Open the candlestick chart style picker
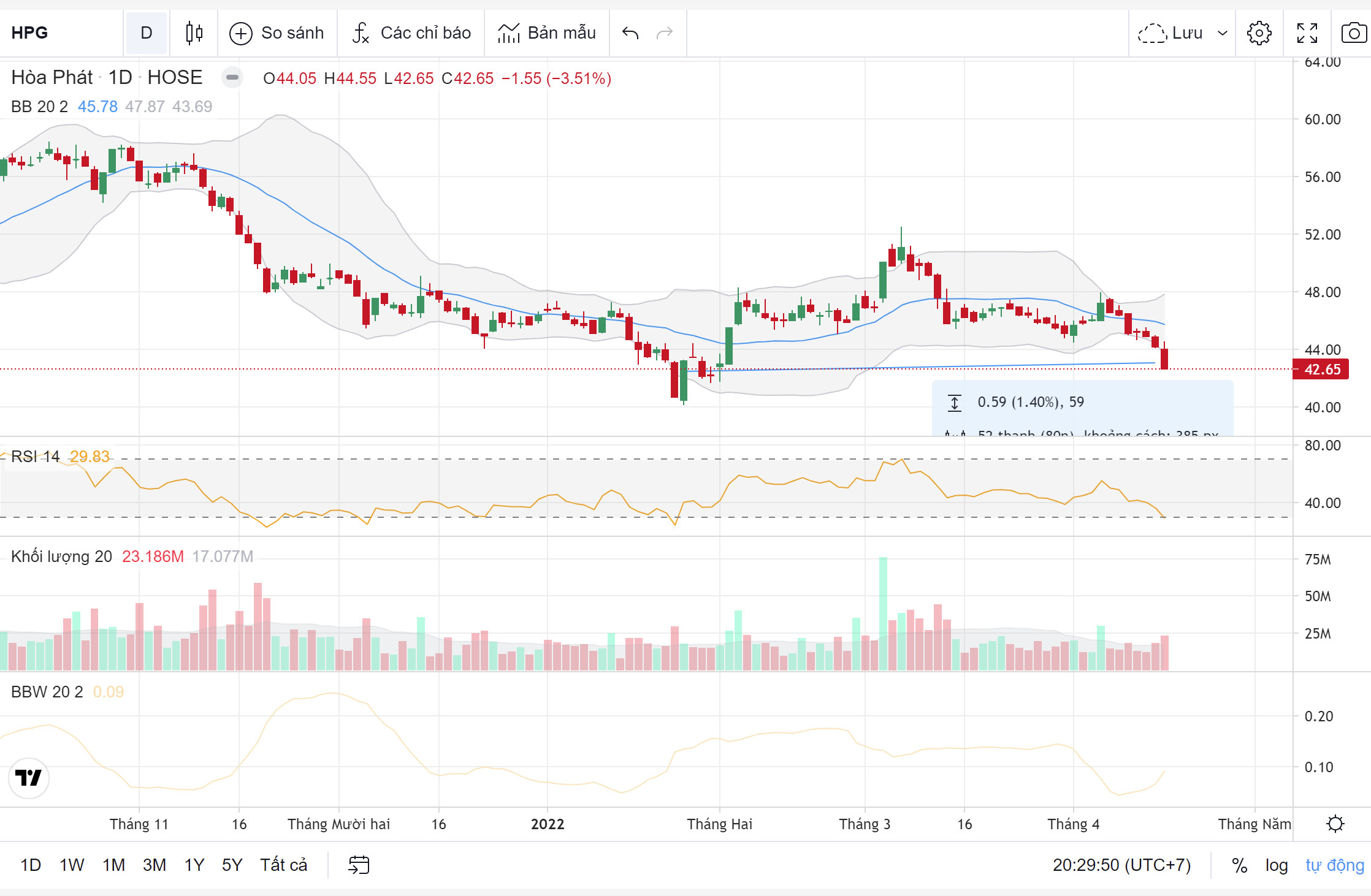 [x=194, y=32]
